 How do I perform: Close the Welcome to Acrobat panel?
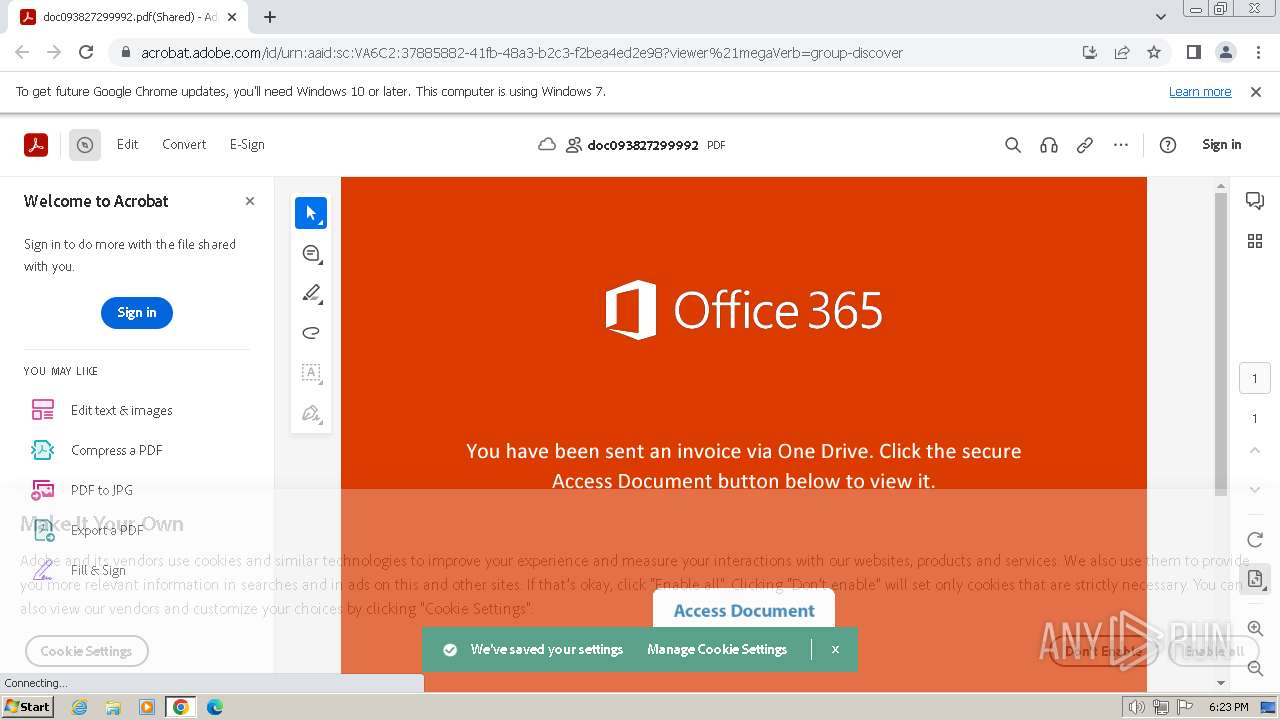[250, 201]
